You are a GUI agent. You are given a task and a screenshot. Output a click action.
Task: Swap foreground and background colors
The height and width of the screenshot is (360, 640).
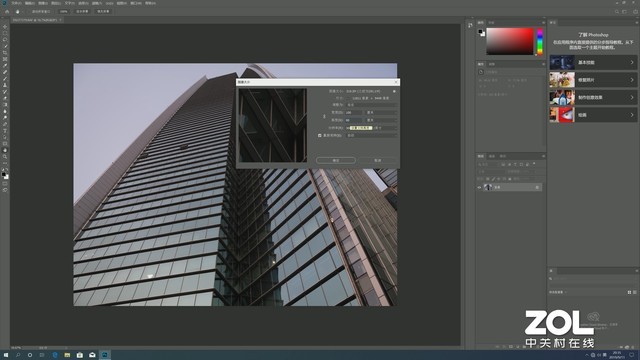pos(7,170)
